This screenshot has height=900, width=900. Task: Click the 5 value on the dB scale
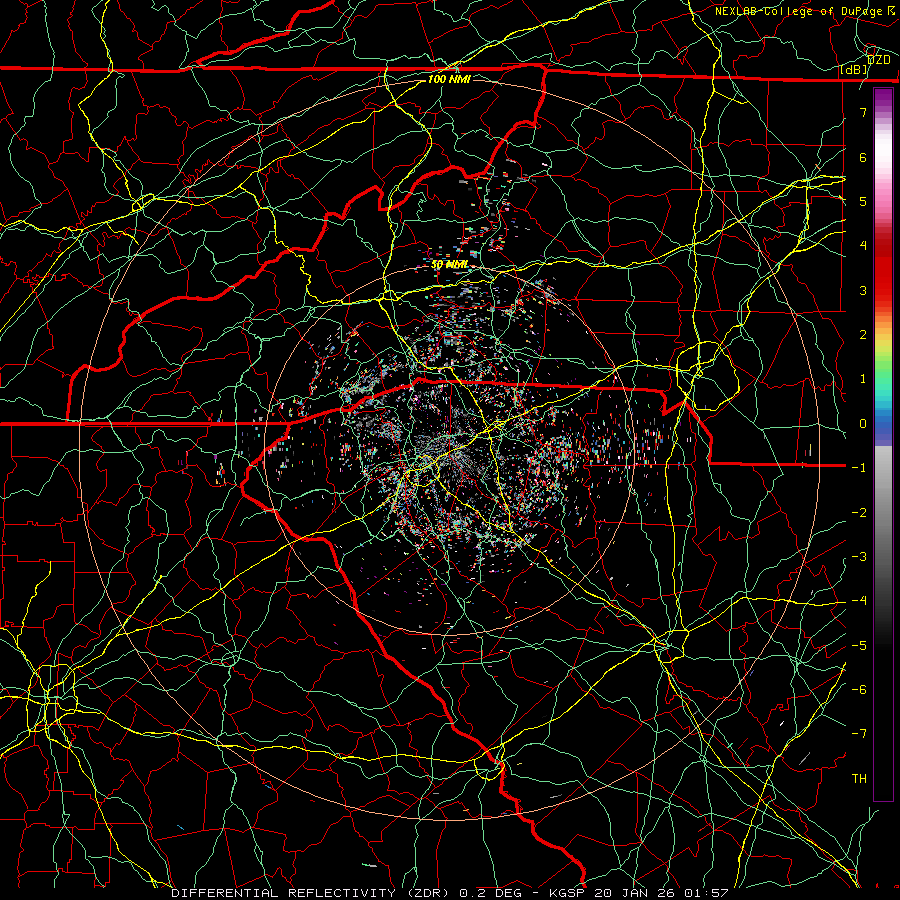863,201
